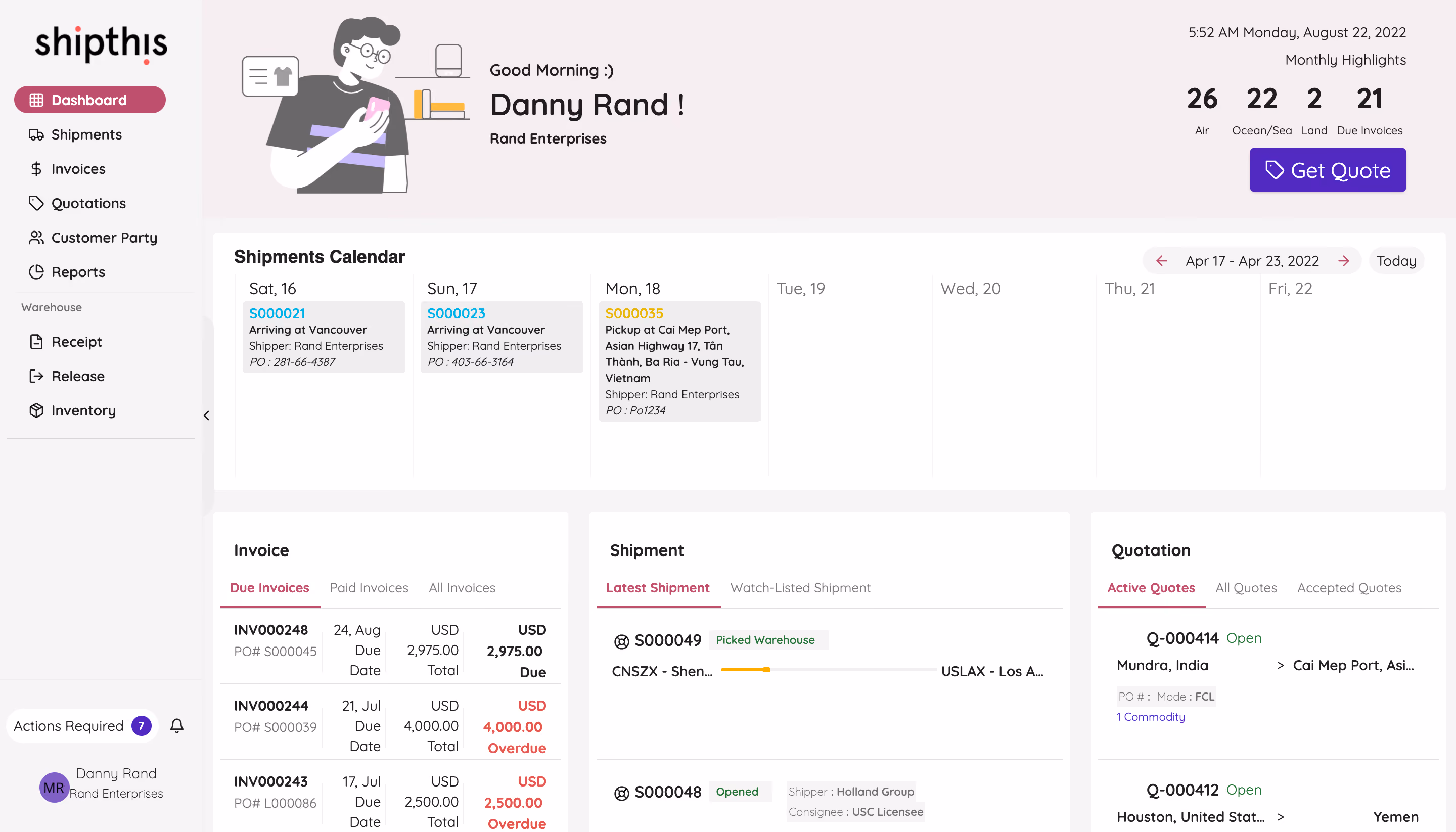Viewport: 1456px width, 832px height.
Task: Open the 1 Commodity link
Action: (x=1151, y=717)
